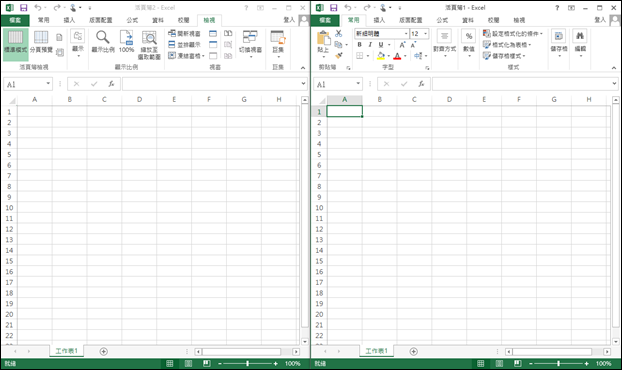Toggle Normal view icon in 活頁簿1 status bar
This screenshot has width=622, height=370.
pos(480,363)
